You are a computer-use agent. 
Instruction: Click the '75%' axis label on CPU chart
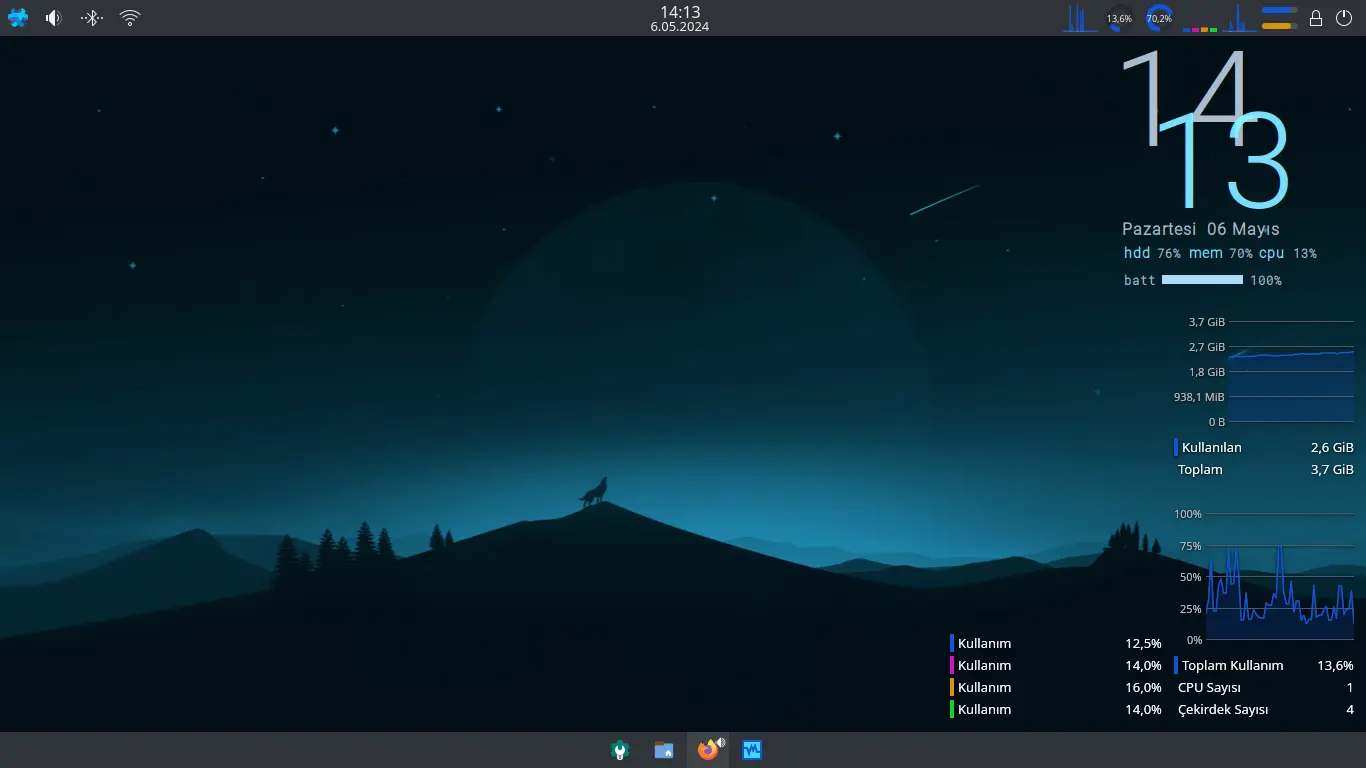click(1191, 546)
